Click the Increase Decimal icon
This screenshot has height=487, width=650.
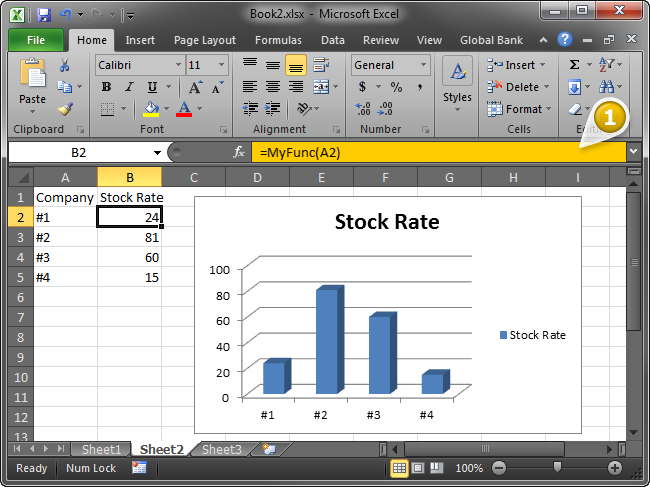pos(363,109)
